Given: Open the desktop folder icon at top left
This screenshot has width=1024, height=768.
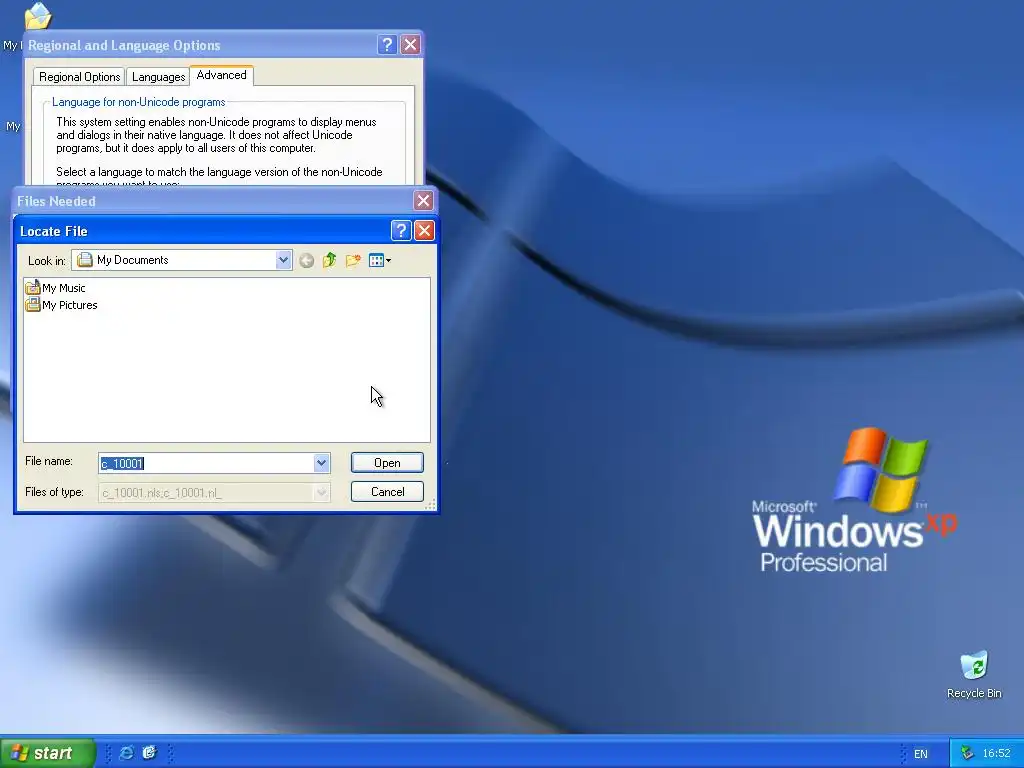Looking at the screenshot, I should click(x=38, y=16).
